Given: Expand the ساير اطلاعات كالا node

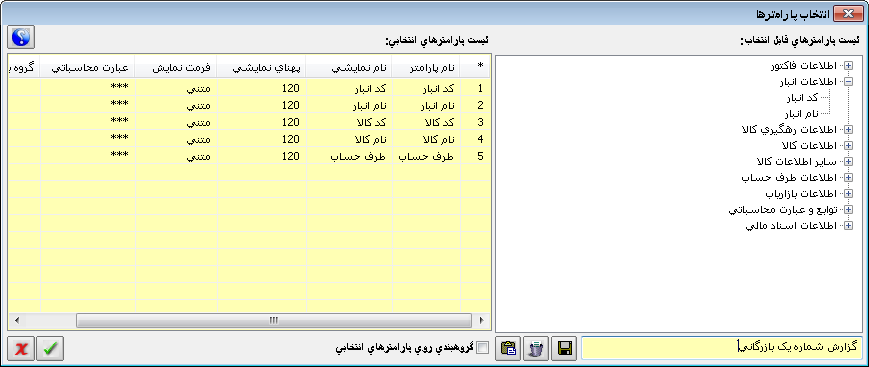Looking at the screenshot, I should point(847,162).
